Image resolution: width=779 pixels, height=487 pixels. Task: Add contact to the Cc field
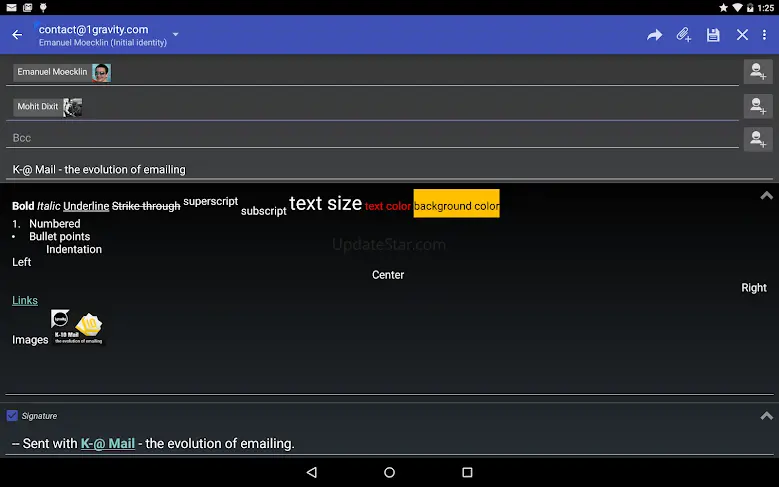coord(758,106)
